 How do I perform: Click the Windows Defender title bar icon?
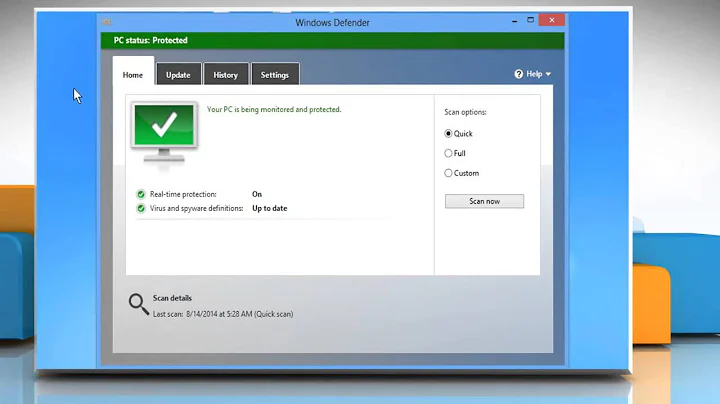[107, 22]
